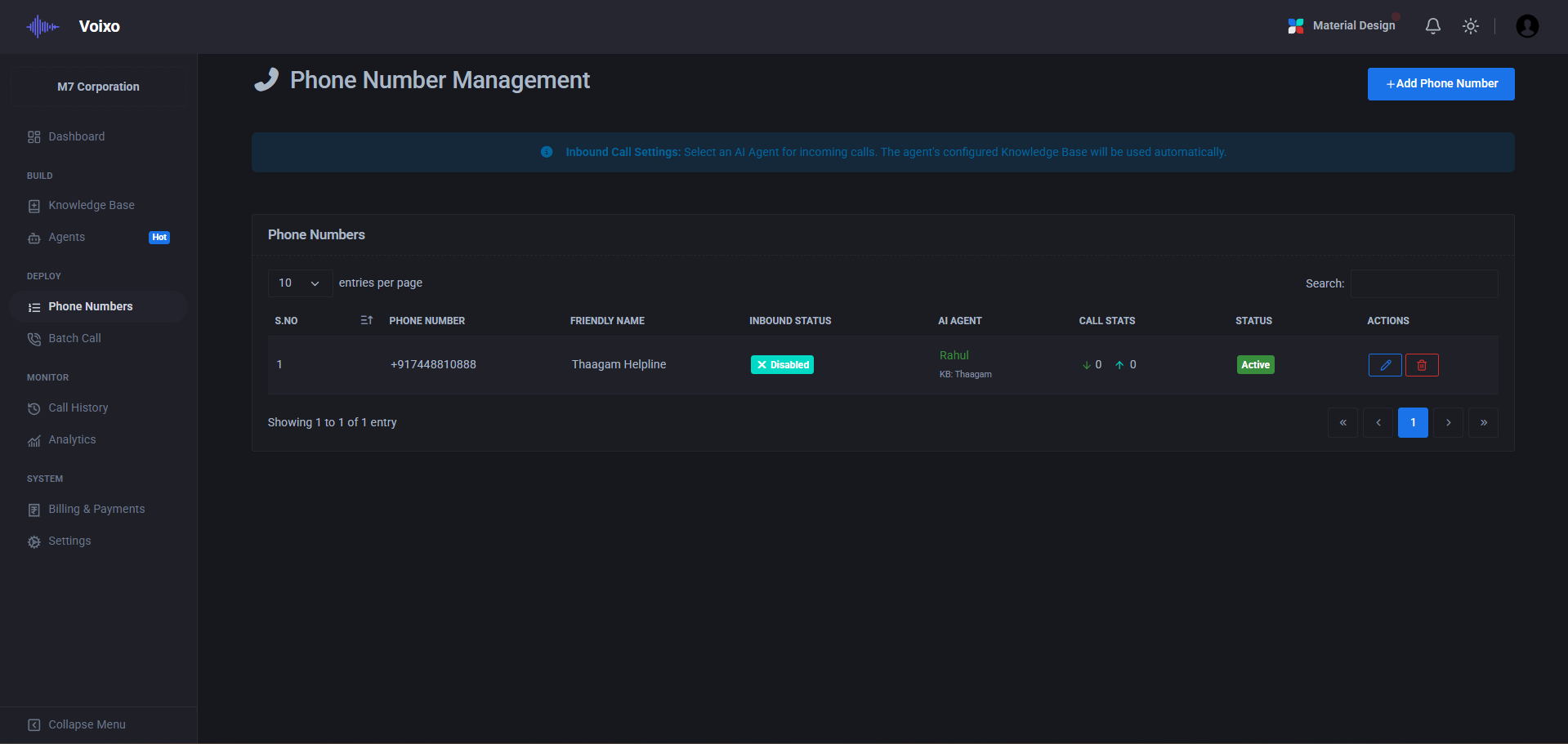Open the Dashboard from the sidebar
This screenshot has width=1568, height=744.
pyautogui.click(x=77, y=136)
